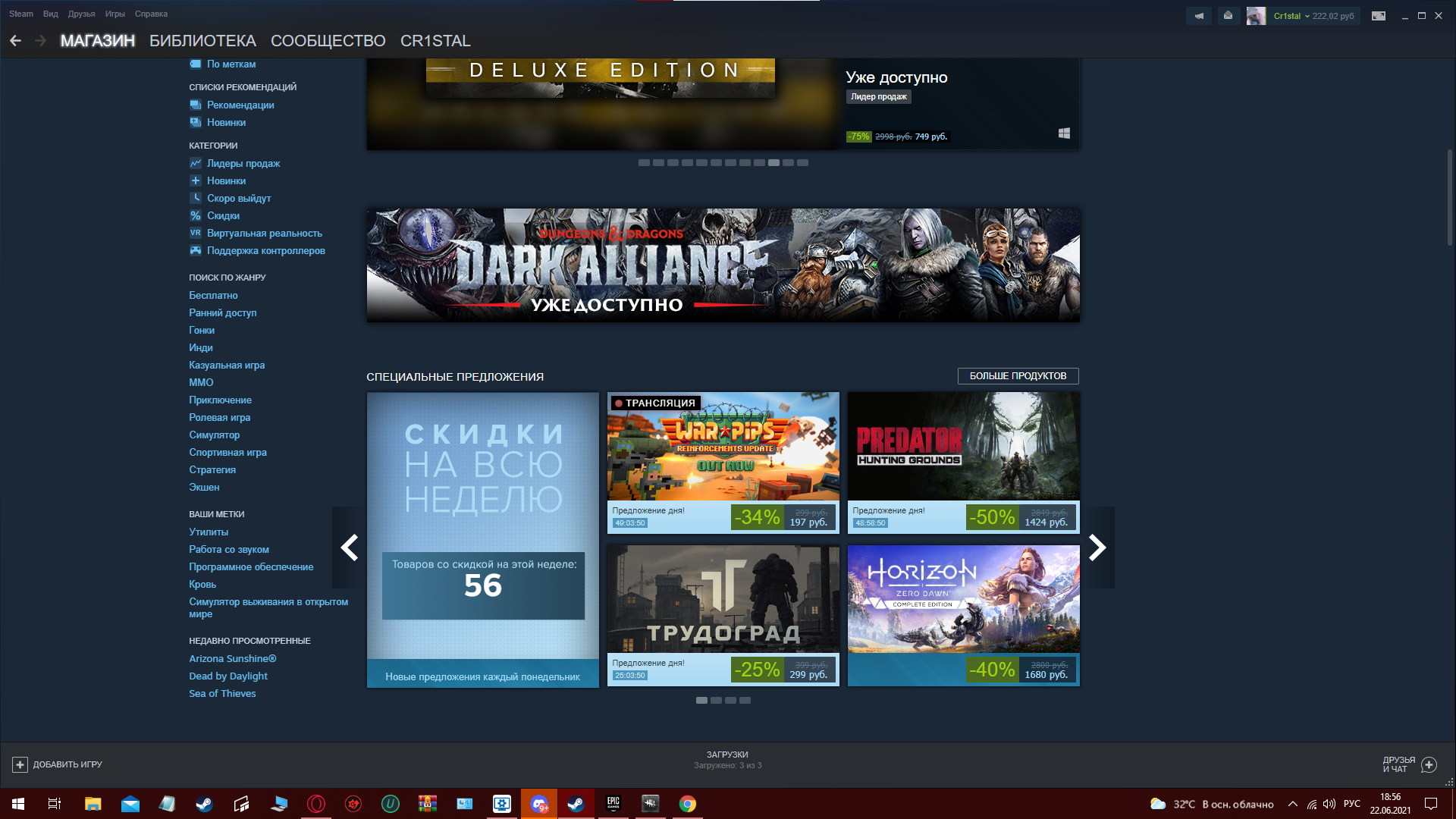Open the Справка menu
This screenshot has height=819, width=1456.
(151, 14)
